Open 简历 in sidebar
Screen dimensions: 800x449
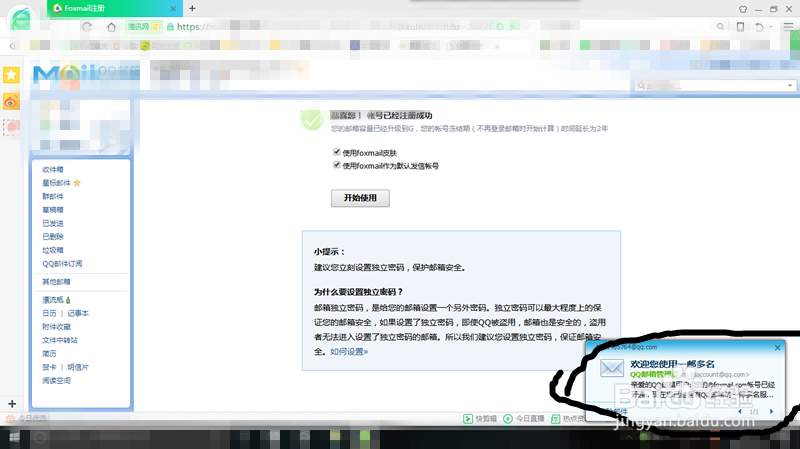pyautogui.click(x=49, y=354)
